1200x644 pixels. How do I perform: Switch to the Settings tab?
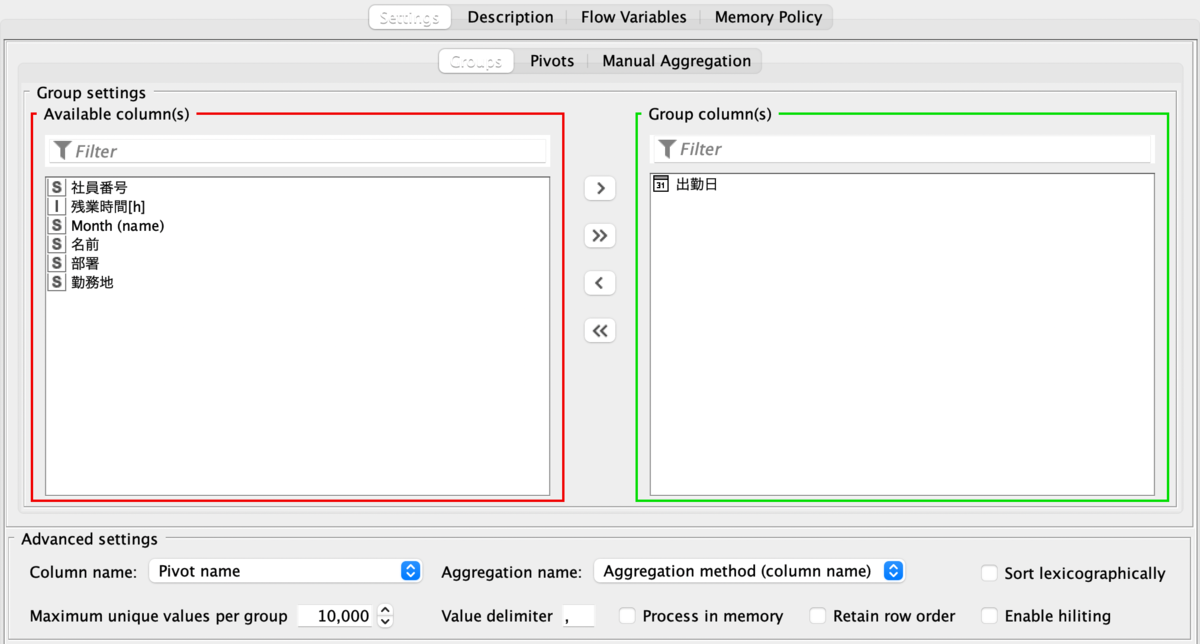point(409,17)
